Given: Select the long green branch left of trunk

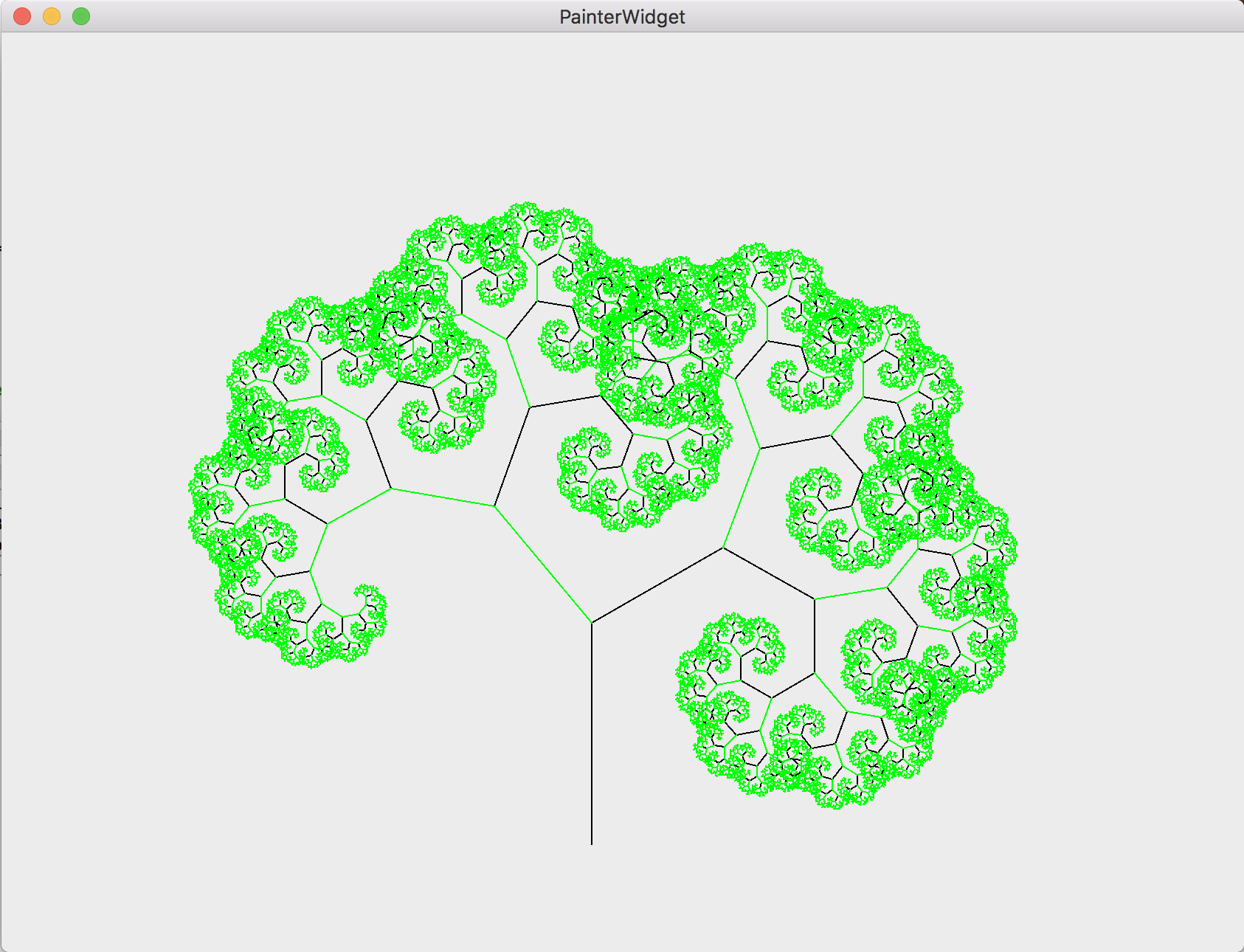Looking at the screenshot, I should coord(543,565).
